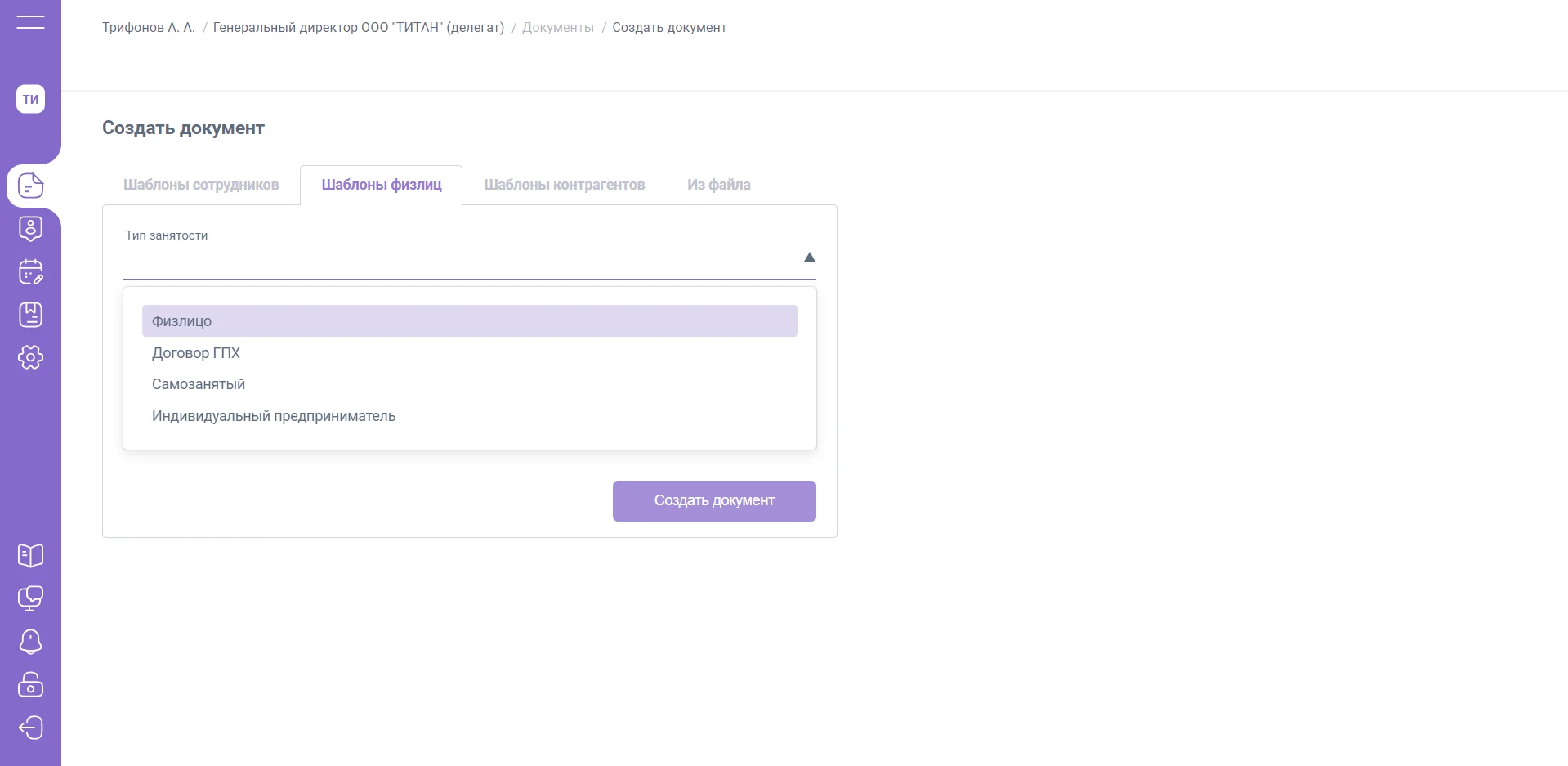Click the padlock icon in sidebar
The height and width of the screenshot is (766, 1568).
pos(30,684)
